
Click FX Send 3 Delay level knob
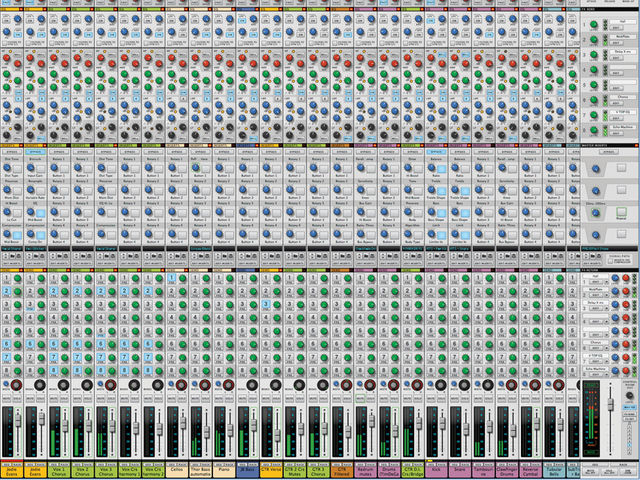click(594, 55)
